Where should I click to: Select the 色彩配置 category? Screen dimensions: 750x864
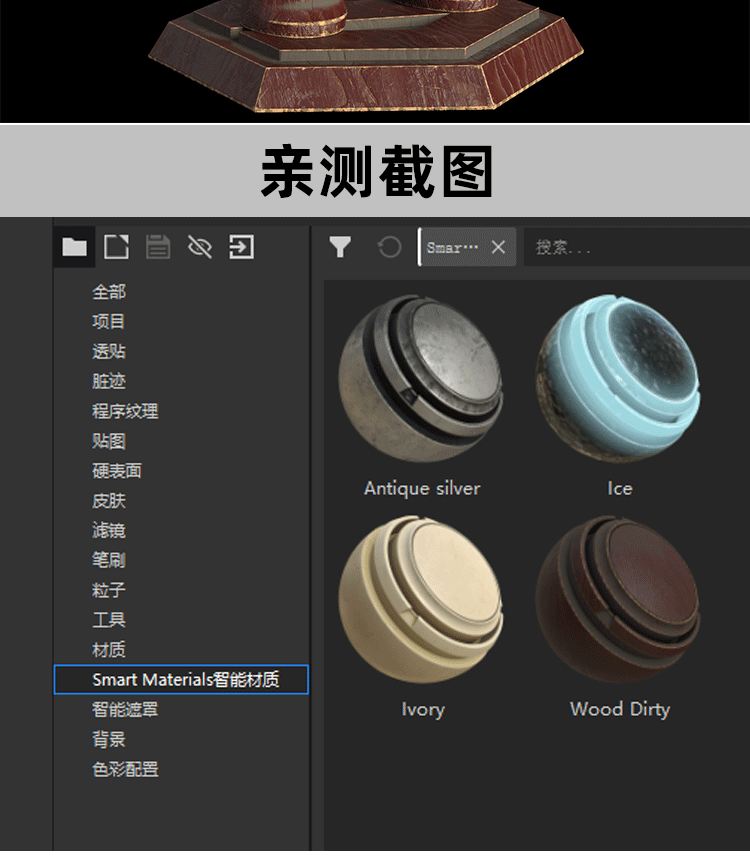click(125, 770)
